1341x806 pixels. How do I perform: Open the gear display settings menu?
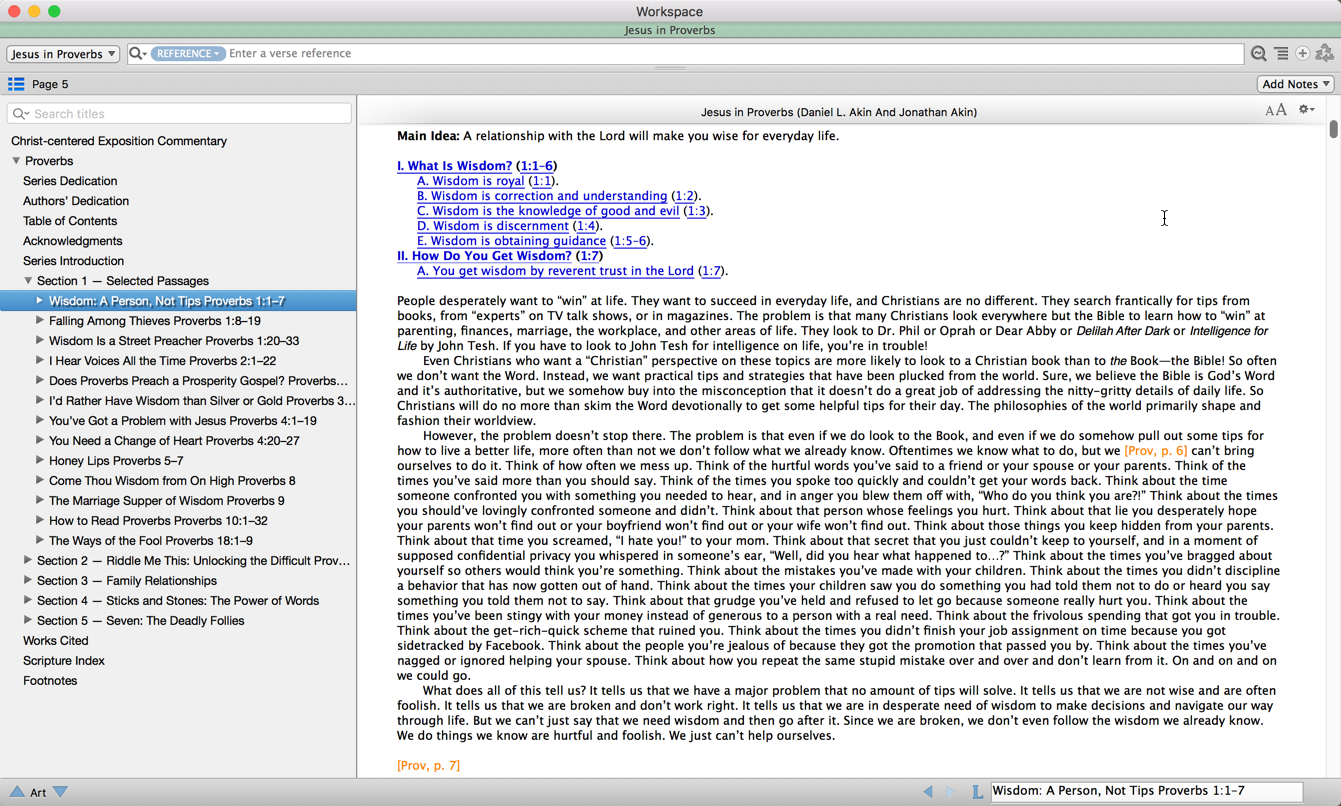point(1306,110)
